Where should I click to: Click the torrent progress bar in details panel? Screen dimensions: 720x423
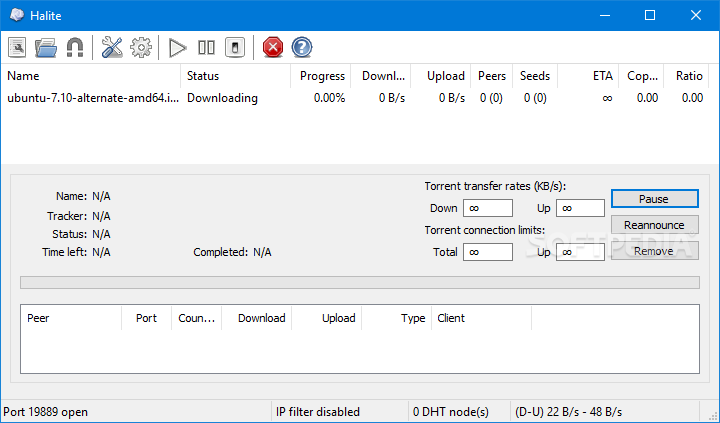pos(360,282)
